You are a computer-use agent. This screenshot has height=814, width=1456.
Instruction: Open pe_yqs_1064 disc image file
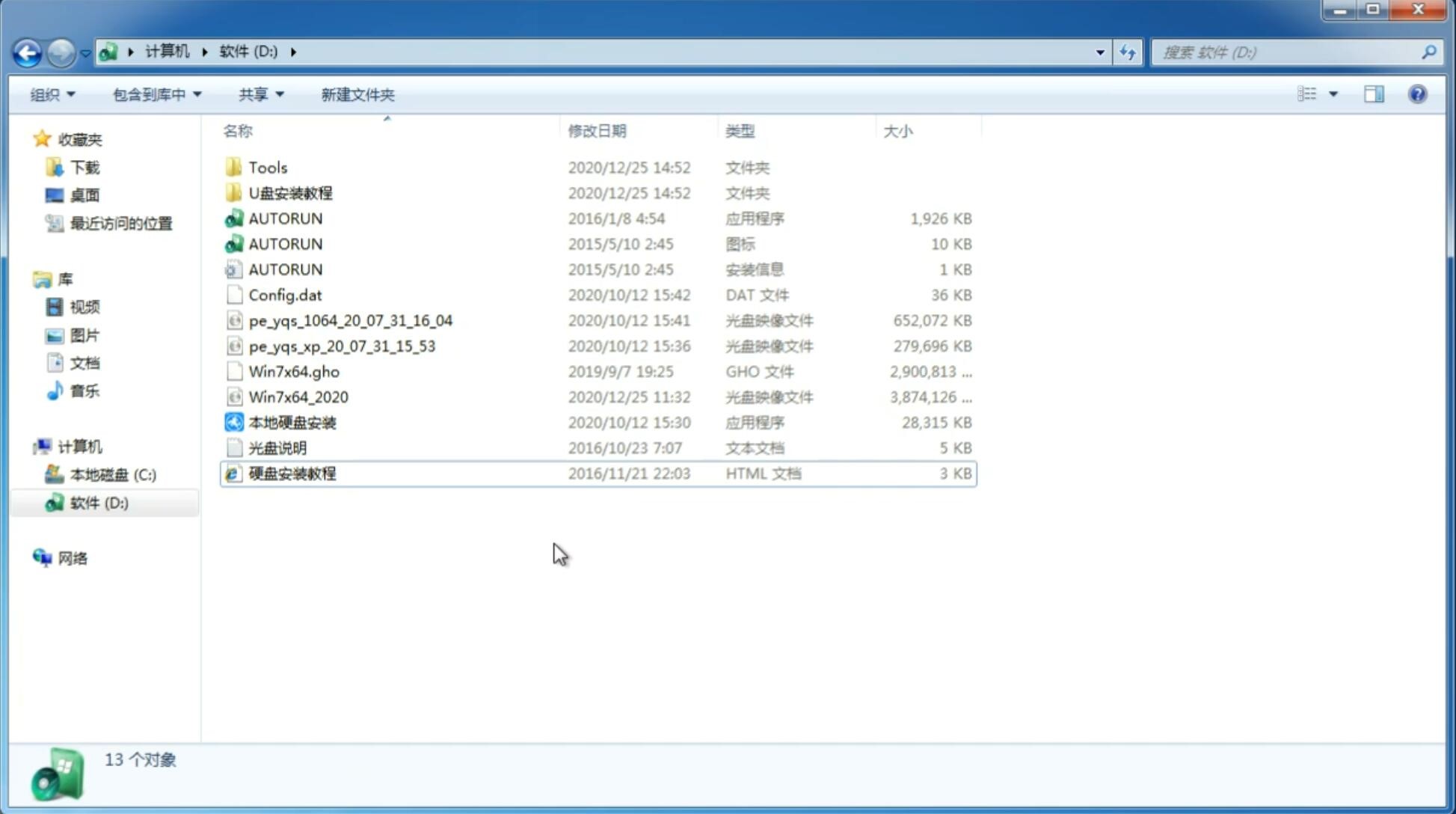[350, 320]
